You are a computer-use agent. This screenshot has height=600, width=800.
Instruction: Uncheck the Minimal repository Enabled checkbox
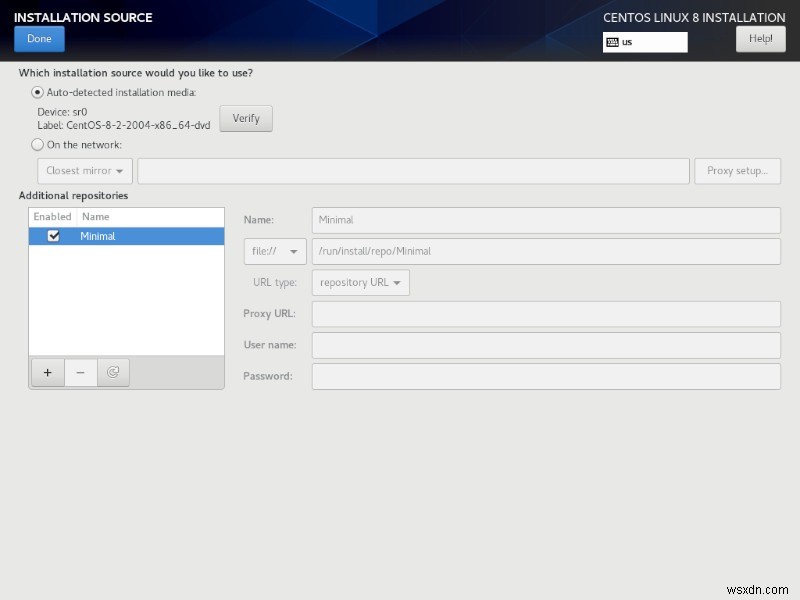pos(52,236)
